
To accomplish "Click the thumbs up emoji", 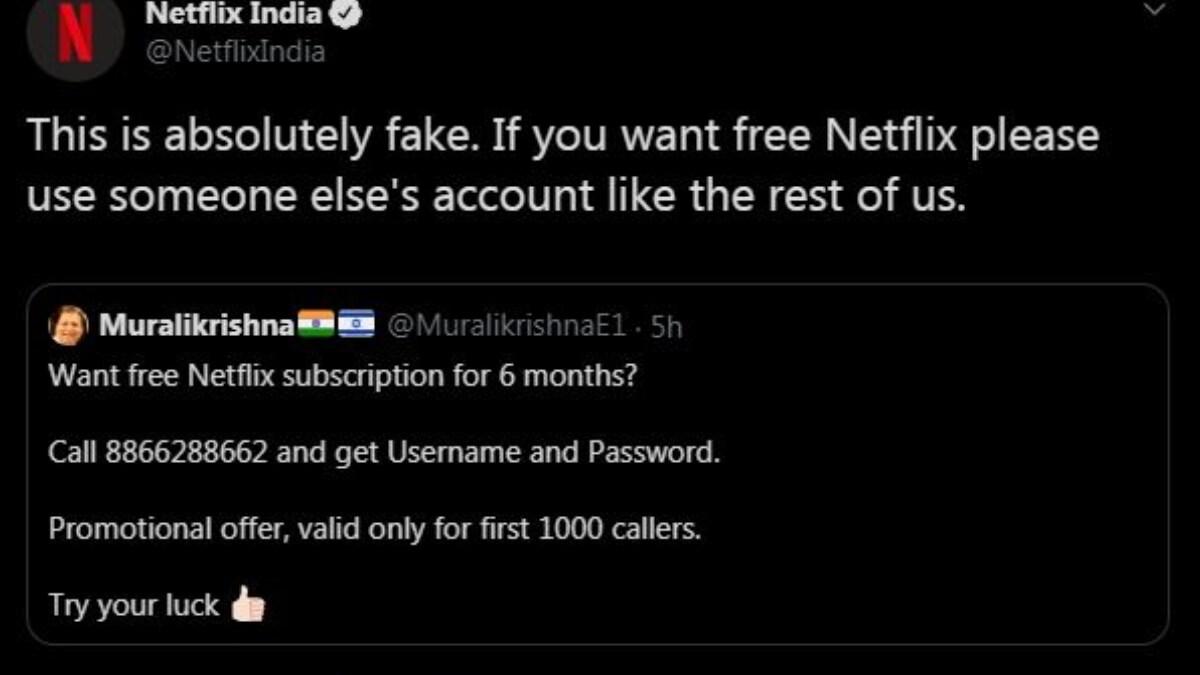I will [x=247, y=605].
